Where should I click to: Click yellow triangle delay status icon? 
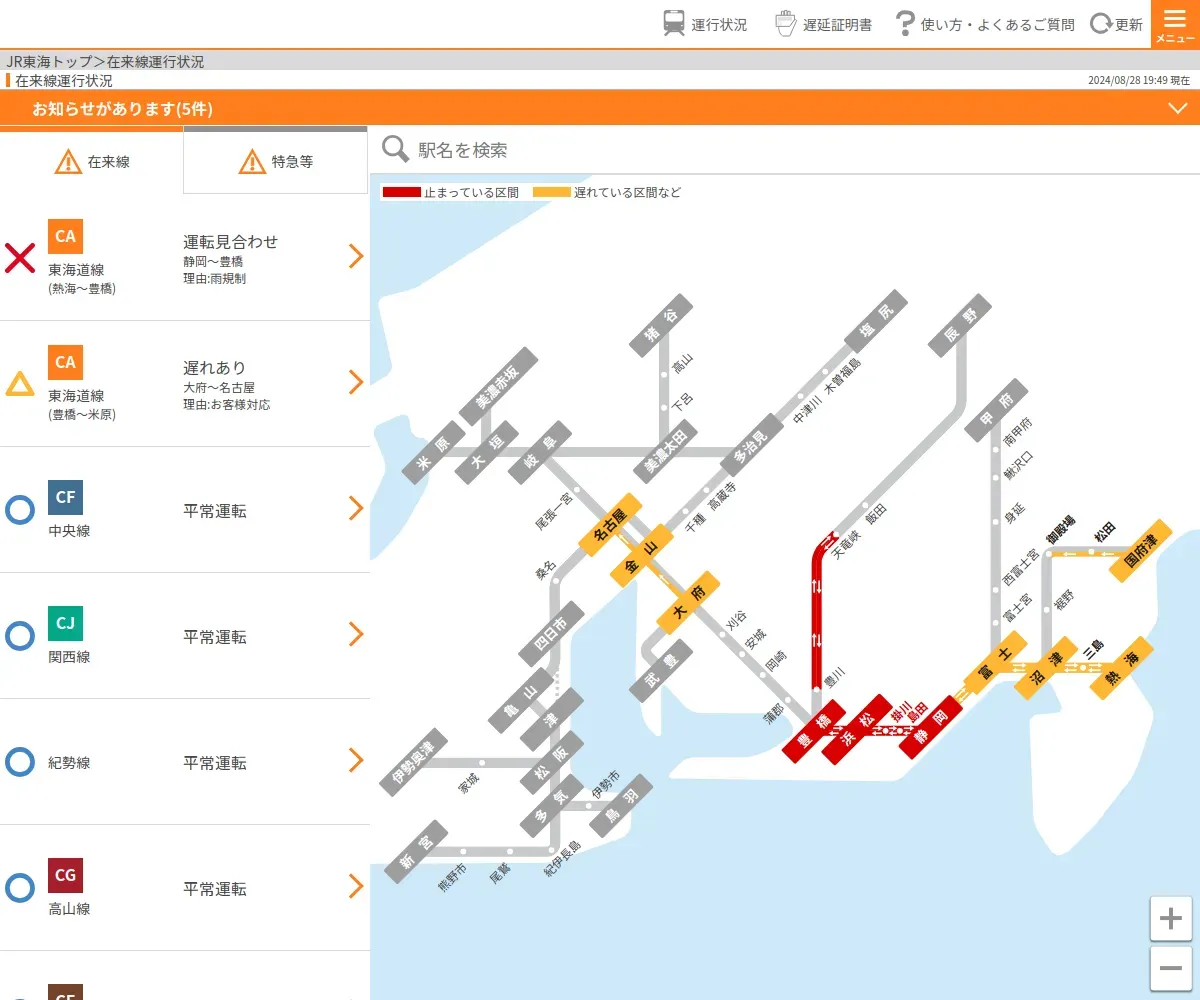[20, 384]
